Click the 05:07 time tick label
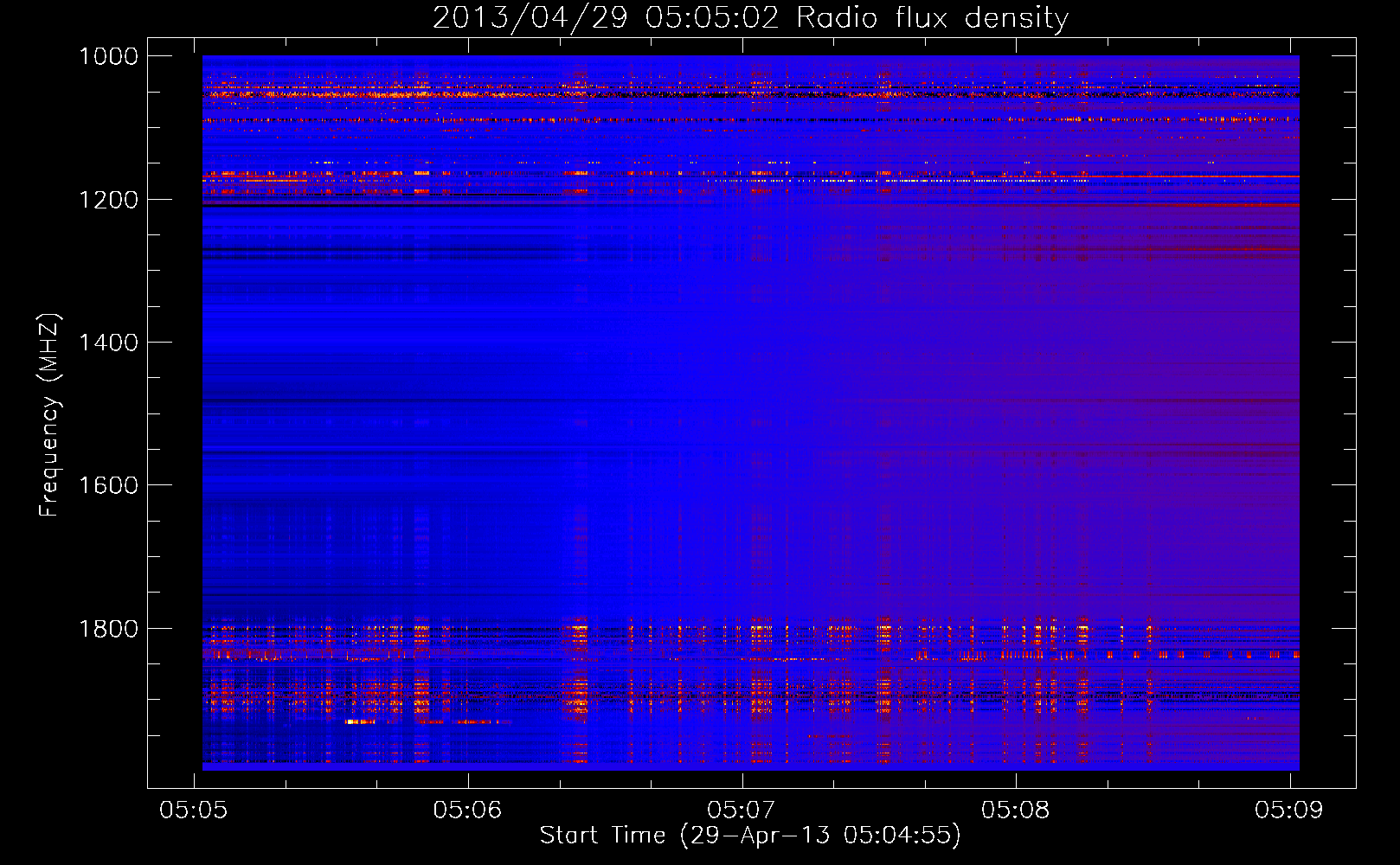Screen dimensions: 1400x865 tap(742, 810)
